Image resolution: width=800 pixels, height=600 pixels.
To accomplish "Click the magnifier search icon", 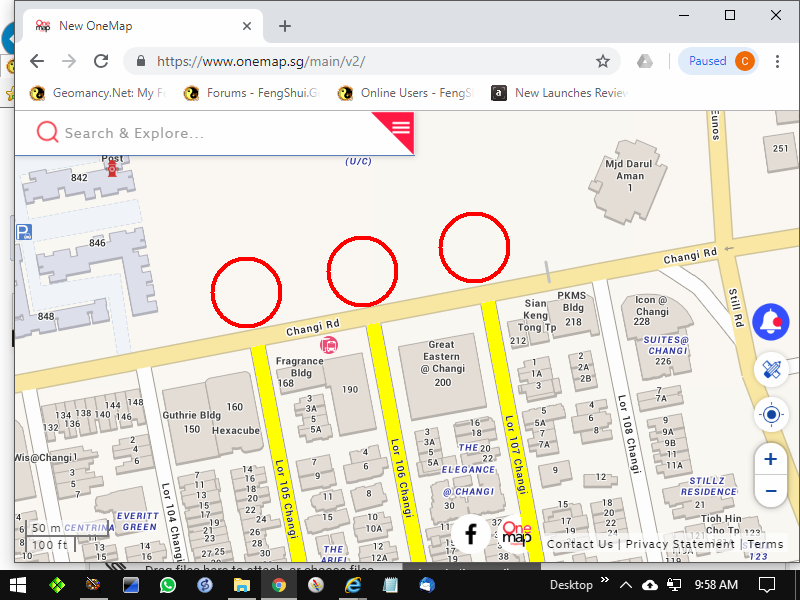I will click(46, 132).
